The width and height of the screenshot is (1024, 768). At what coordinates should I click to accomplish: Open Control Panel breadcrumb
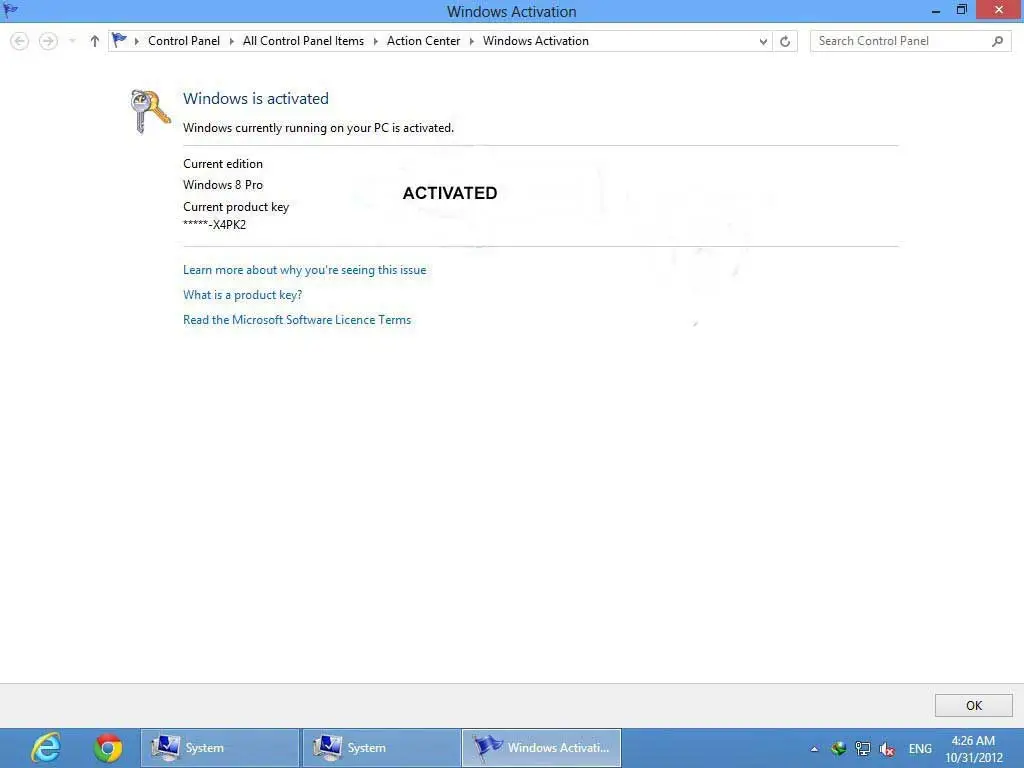point(184,40)
